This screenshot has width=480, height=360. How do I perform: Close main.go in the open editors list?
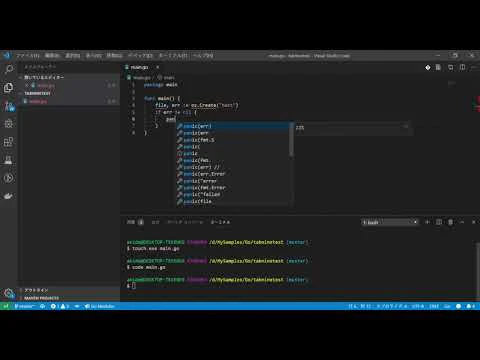pyautogui.click(x=27, y=85)
